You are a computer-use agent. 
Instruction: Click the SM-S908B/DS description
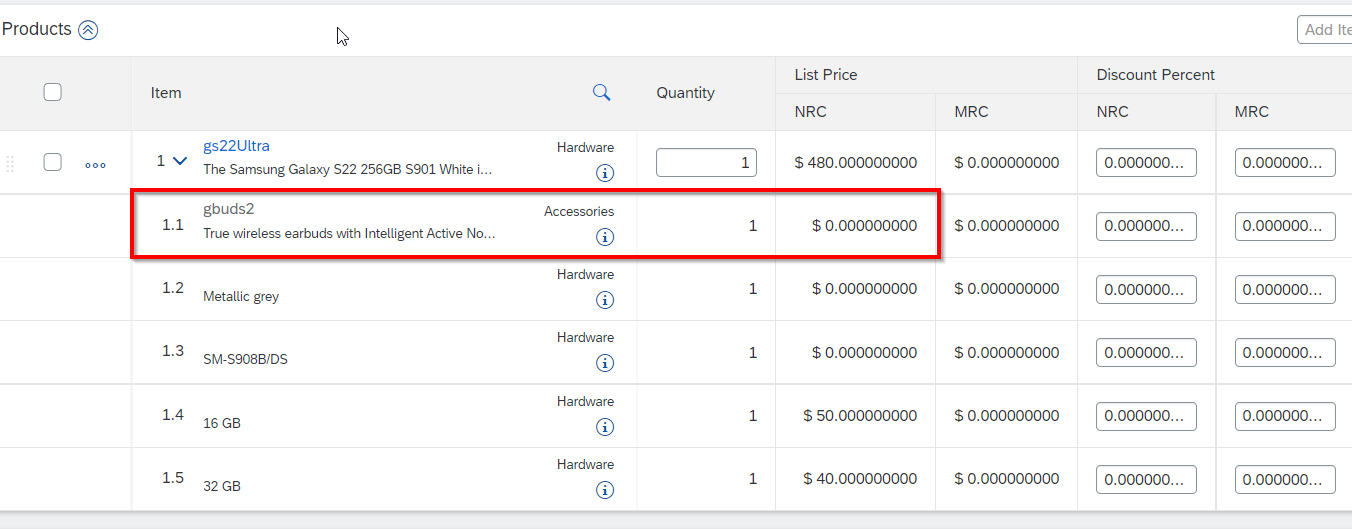point(245,360)
